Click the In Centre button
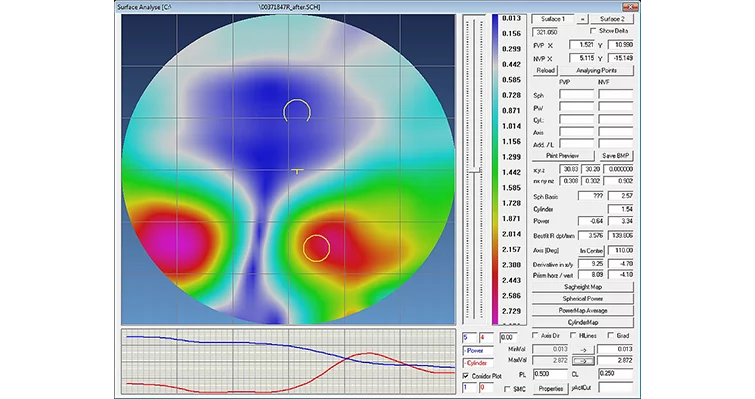755x399 pixels. coord(591,251)
